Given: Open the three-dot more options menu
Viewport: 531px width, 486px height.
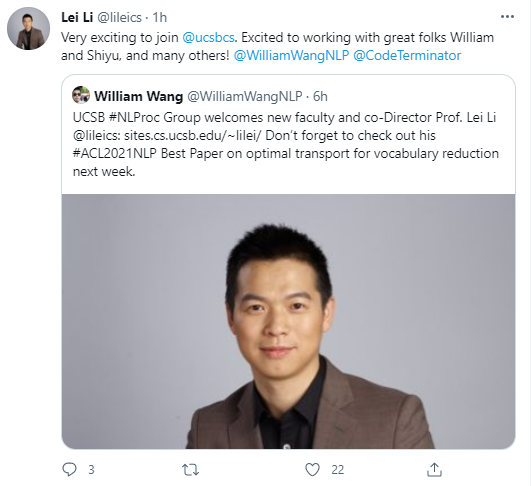Looking at the screenshot, I should (507, 17).
